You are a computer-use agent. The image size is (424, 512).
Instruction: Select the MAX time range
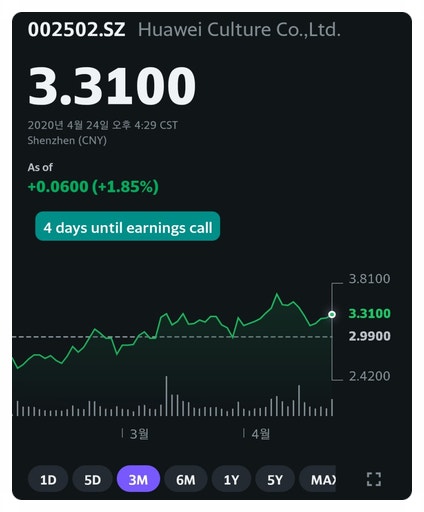point(318,480)
